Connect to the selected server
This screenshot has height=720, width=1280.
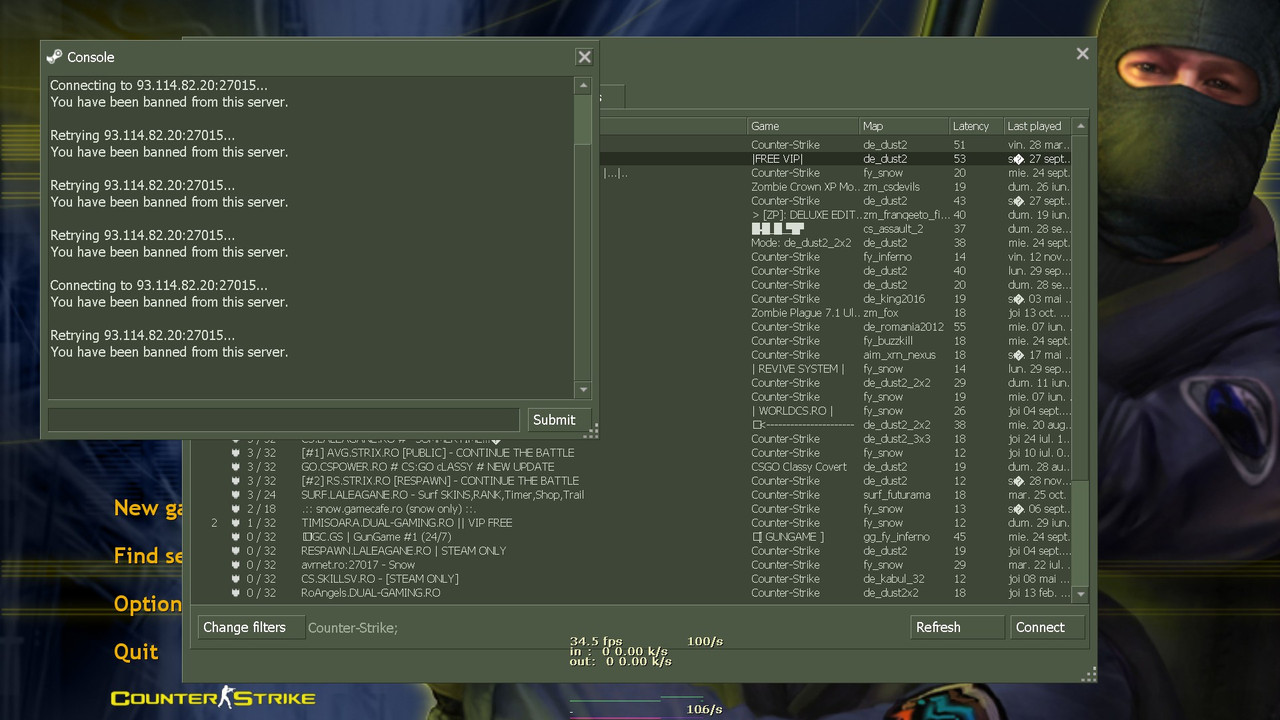(1047, 627)
